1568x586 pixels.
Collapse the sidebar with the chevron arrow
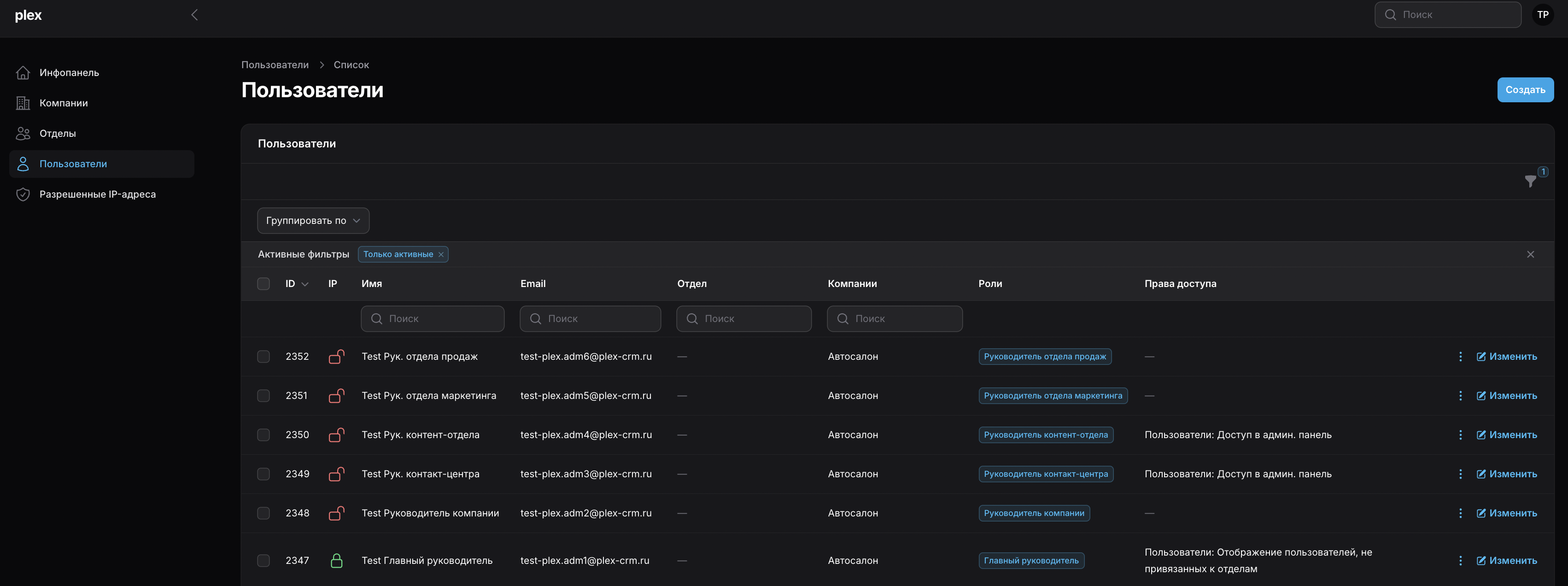coord(194,15)
